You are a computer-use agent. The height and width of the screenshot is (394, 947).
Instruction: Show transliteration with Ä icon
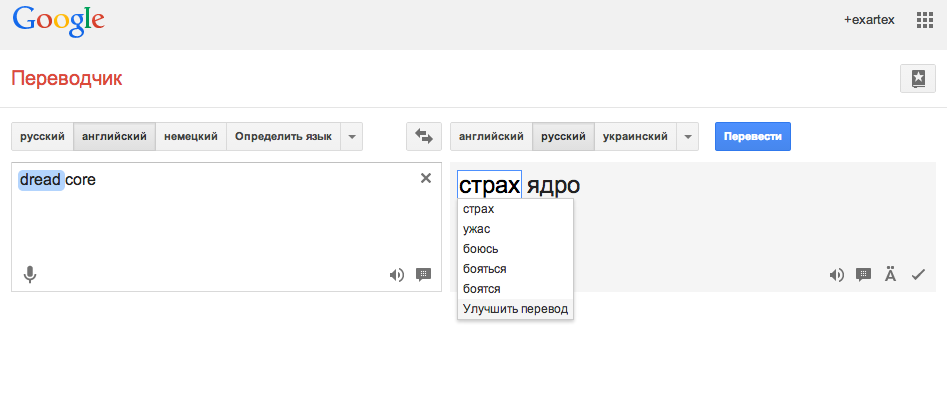(890, 274)
